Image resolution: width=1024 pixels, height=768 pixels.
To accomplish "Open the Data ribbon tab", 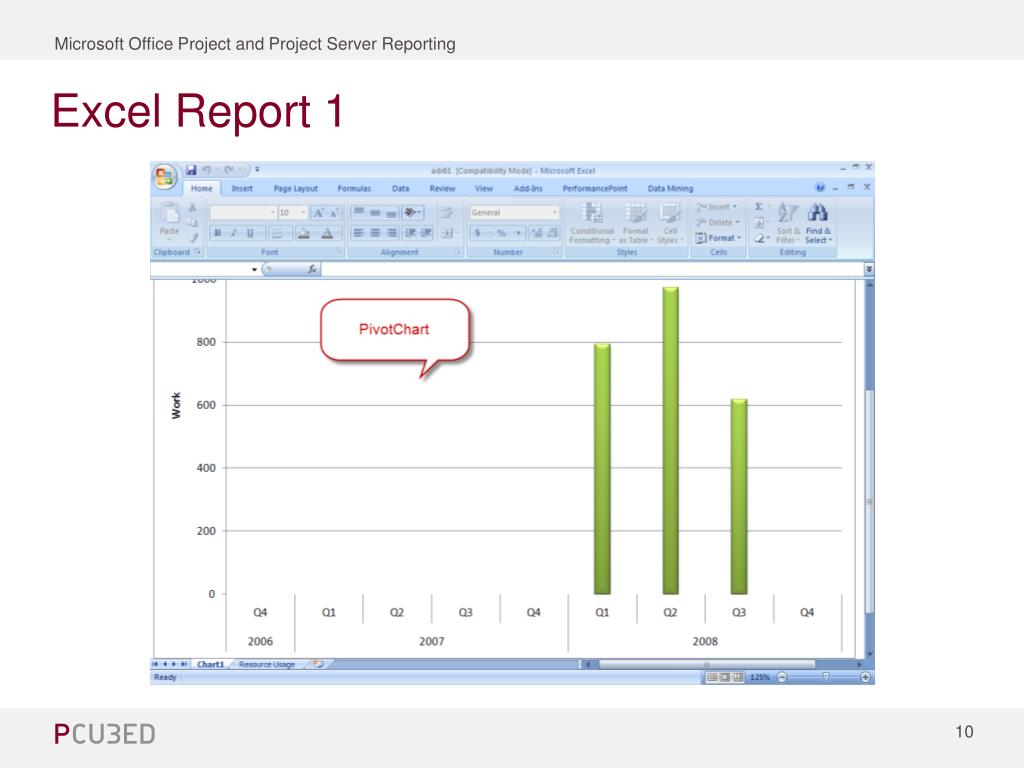I will 400,189.
